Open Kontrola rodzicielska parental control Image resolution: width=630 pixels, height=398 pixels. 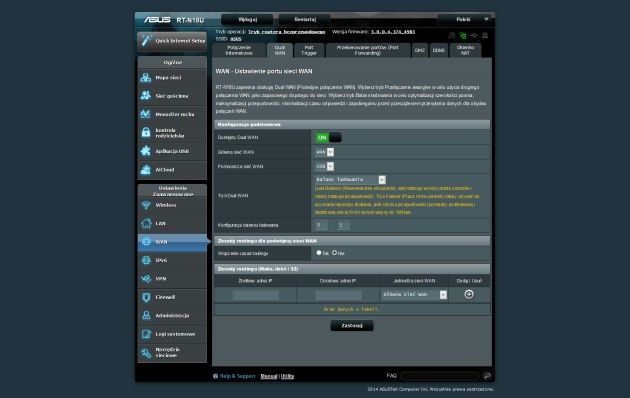click(172, 133)
